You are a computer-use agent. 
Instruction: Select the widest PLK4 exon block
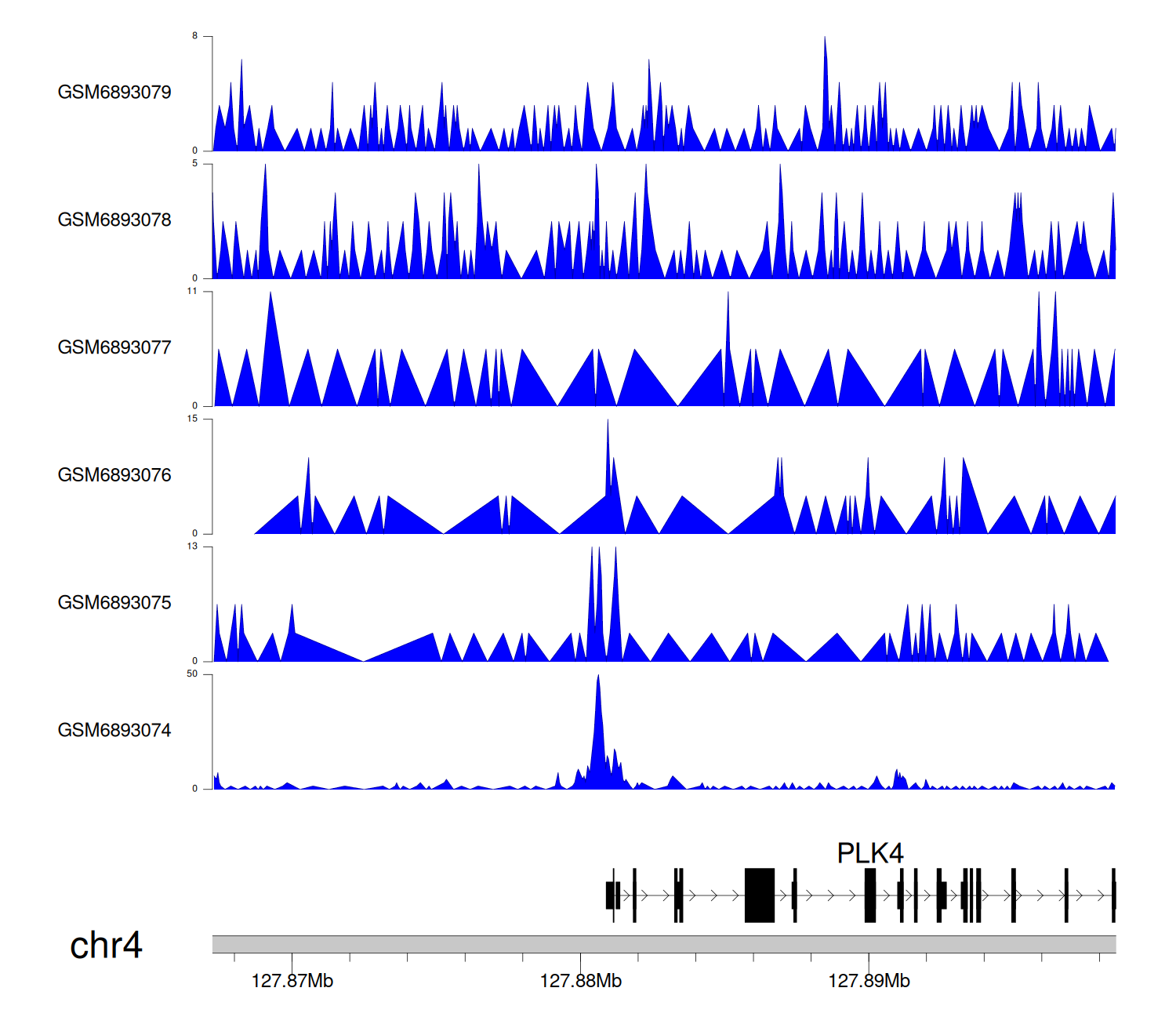pyautogui.click(x=759, y=895)
